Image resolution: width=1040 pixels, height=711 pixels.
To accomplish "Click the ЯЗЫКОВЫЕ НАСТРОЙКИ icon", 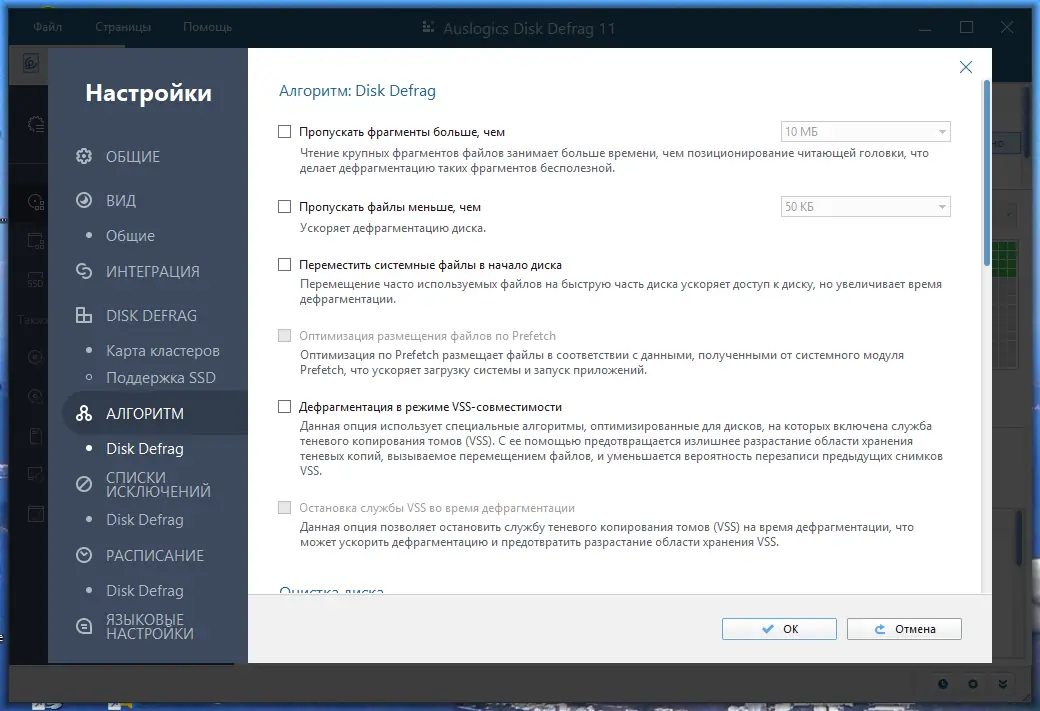I will click(84, 626).
